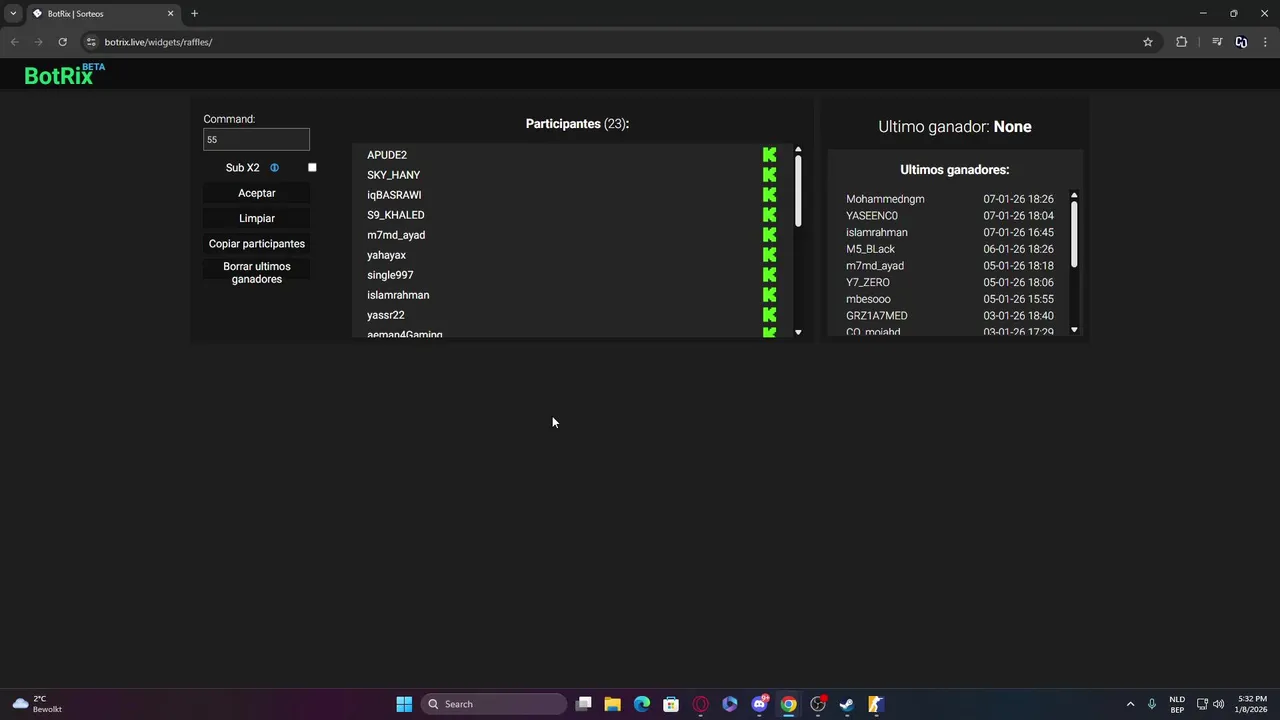Viewport: 1280px width, 720px height.
Task: Open the clock showing 5:32 PM
Action: pyautogui.click(x=1252, y=704)
